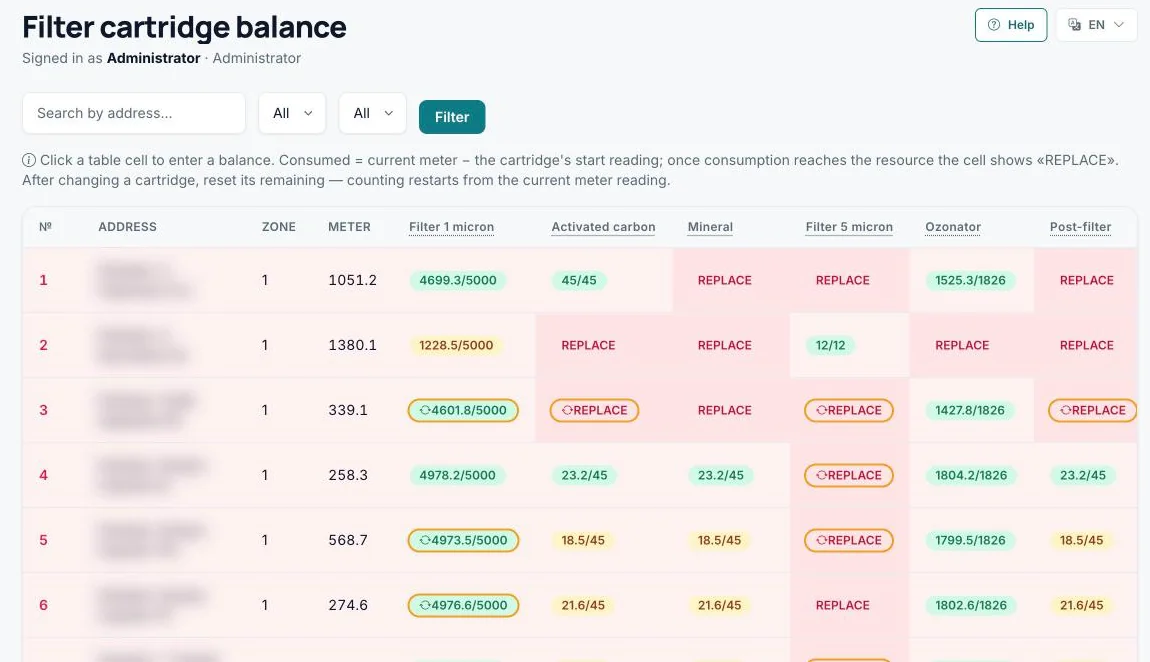
Task: Open the EN language selector
Action: pos(1096,25)
